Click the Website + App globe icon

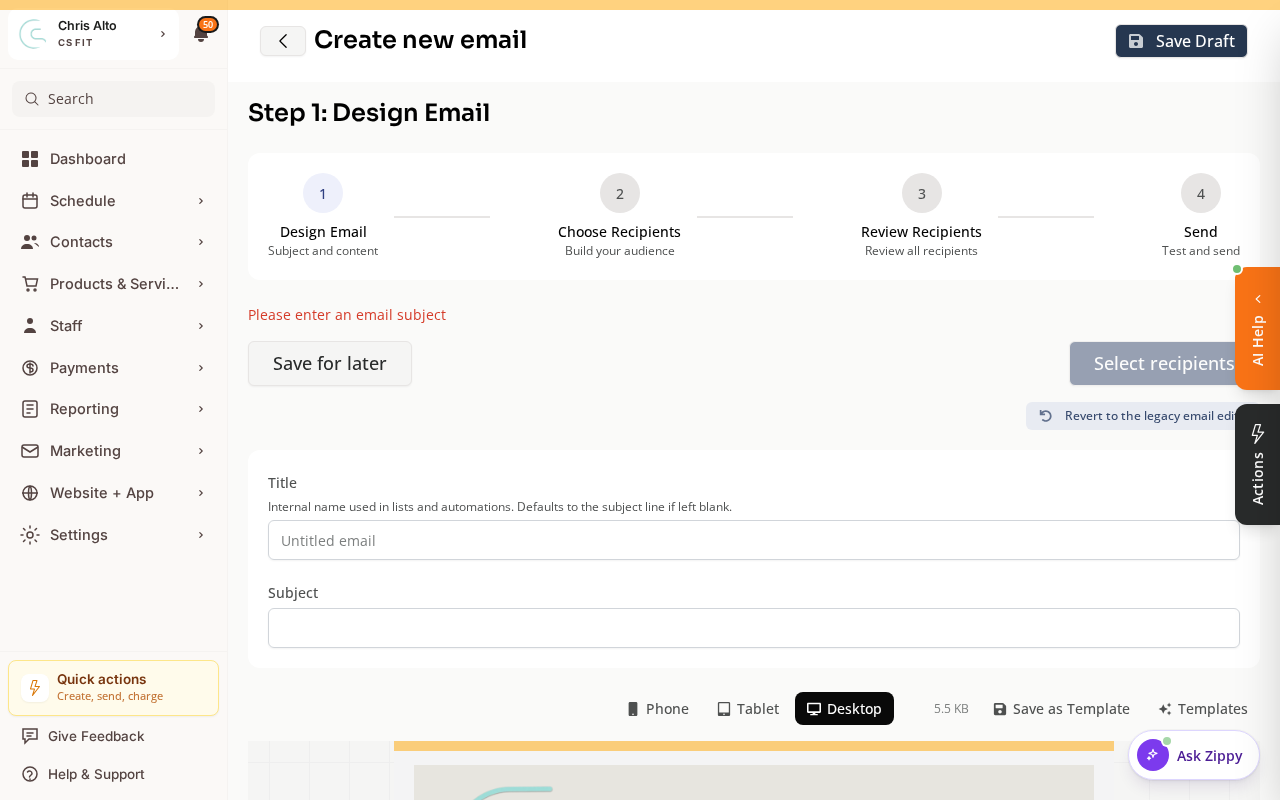pos(30,493)
